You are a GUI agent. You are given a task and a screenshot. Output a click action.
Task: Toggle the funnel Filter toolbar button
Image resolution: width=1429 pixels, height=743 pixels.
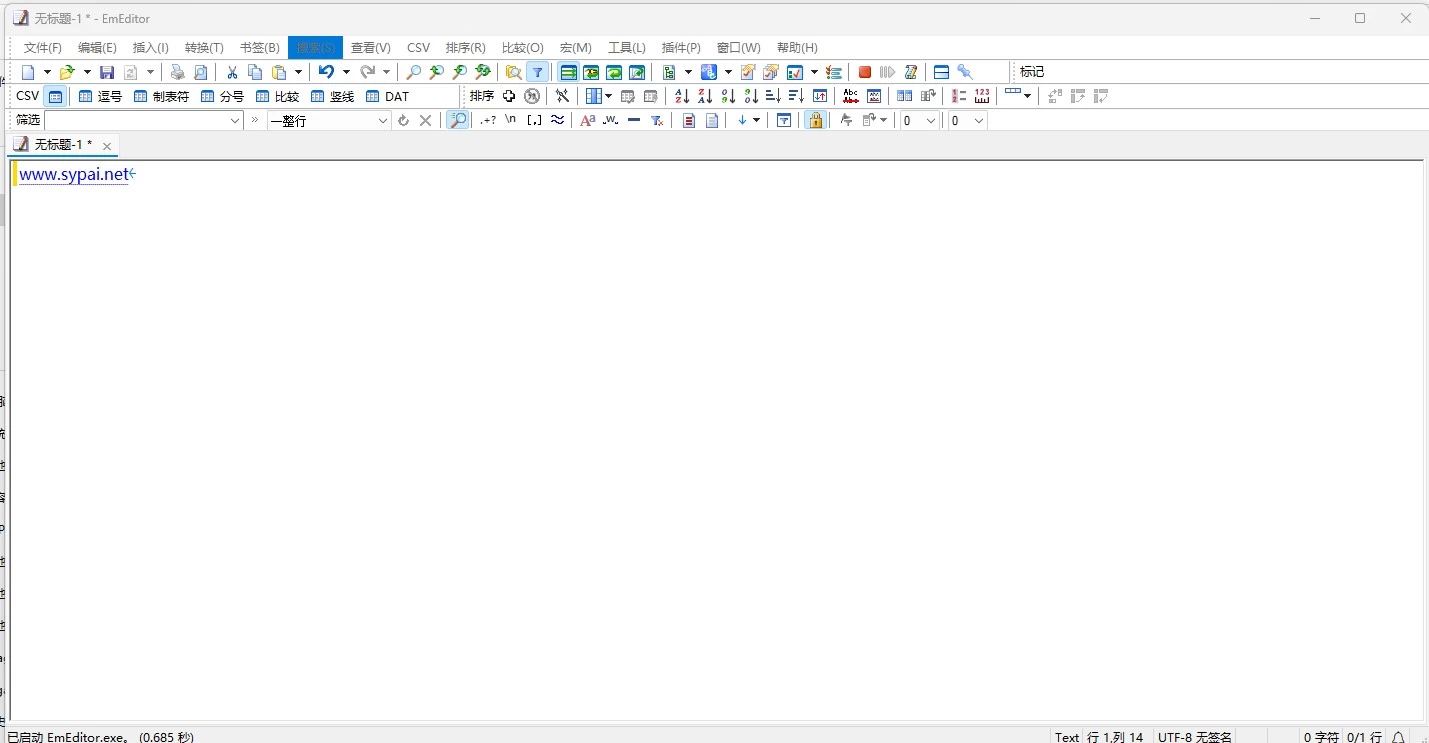537,72
